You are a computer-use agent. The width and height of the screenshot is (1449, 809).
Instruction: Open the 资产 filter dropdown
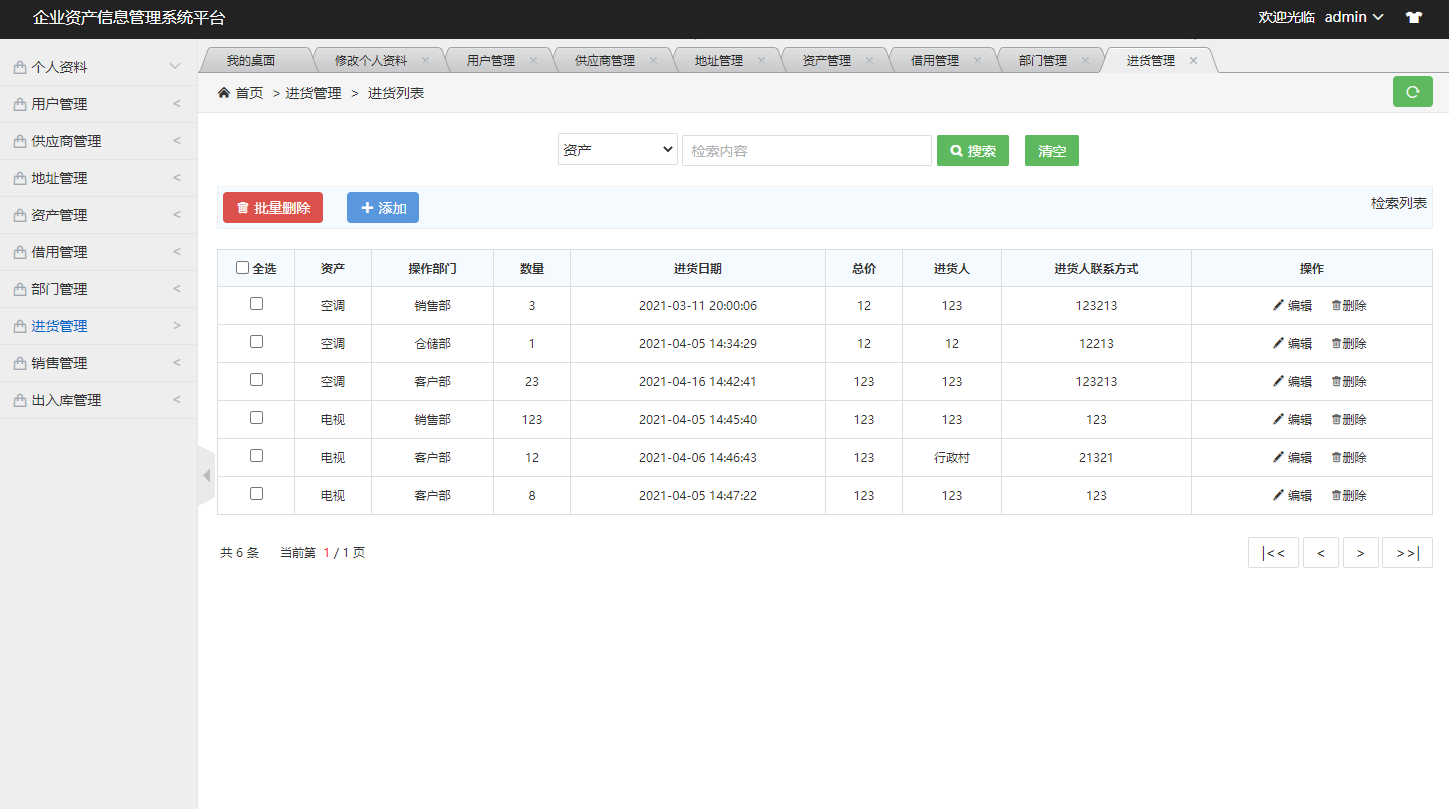[617, 148]
